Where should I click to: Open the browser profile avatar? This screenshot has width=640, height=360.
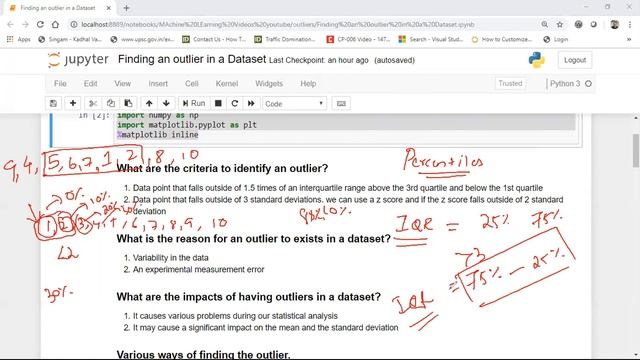[x=615, y=24]
